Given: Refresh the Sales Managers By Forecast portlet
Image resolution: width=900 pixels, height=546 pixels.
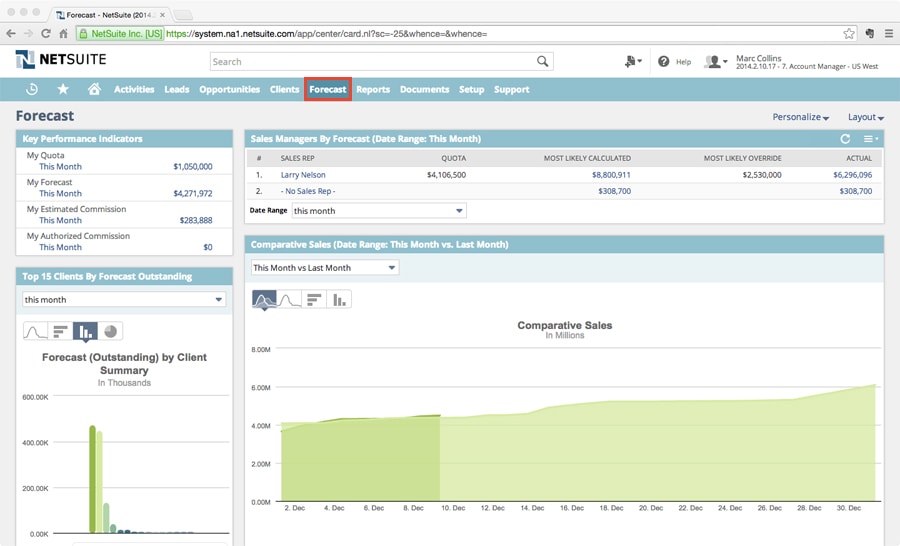Looking at the screenshot, I should point(845,139).
